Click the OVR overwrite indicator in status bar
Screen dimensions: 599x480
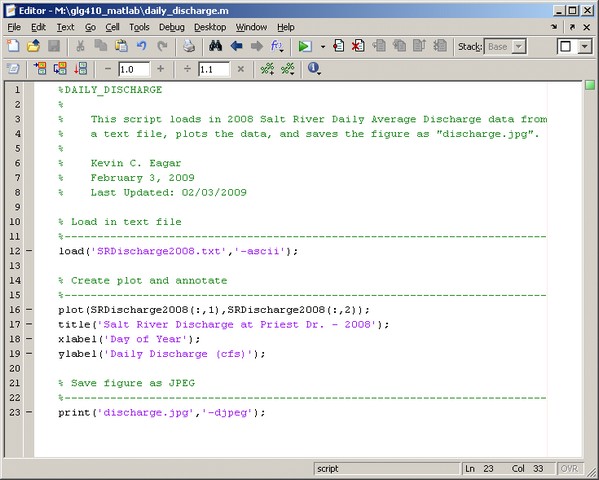click(570, 469)
